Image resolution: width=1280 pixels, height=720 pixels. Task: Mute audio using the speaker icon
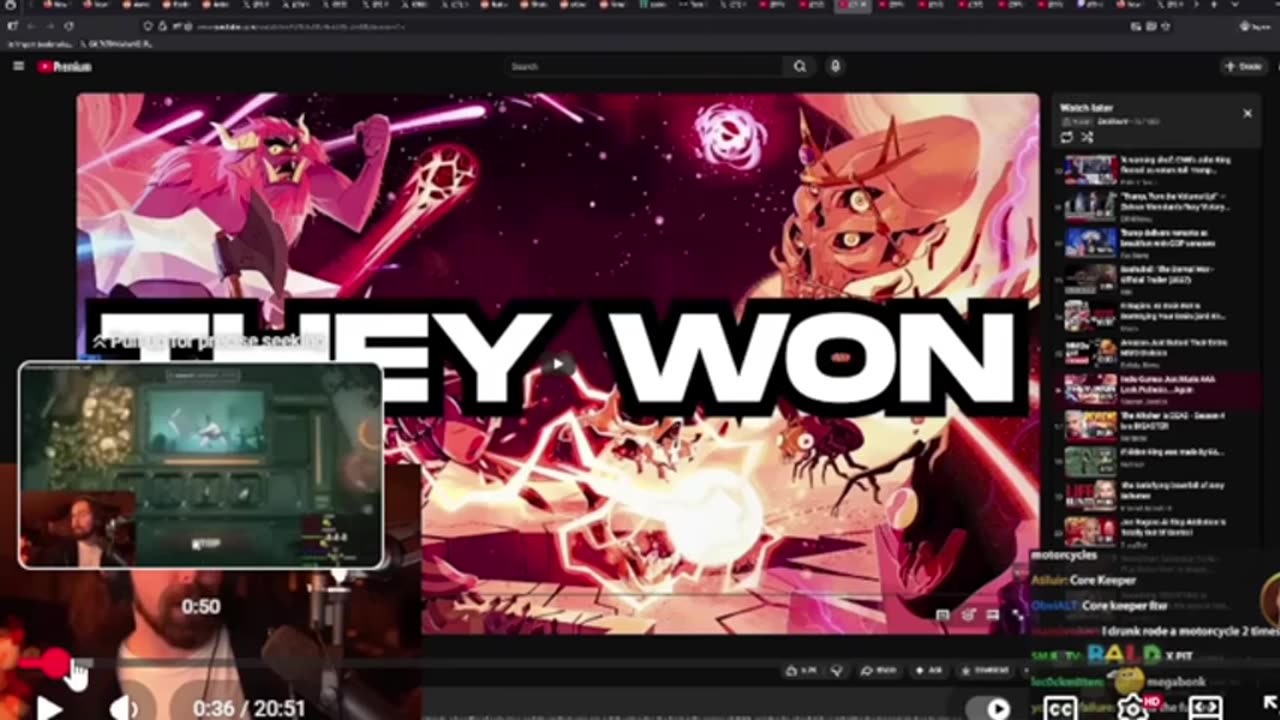coord(123,708)
